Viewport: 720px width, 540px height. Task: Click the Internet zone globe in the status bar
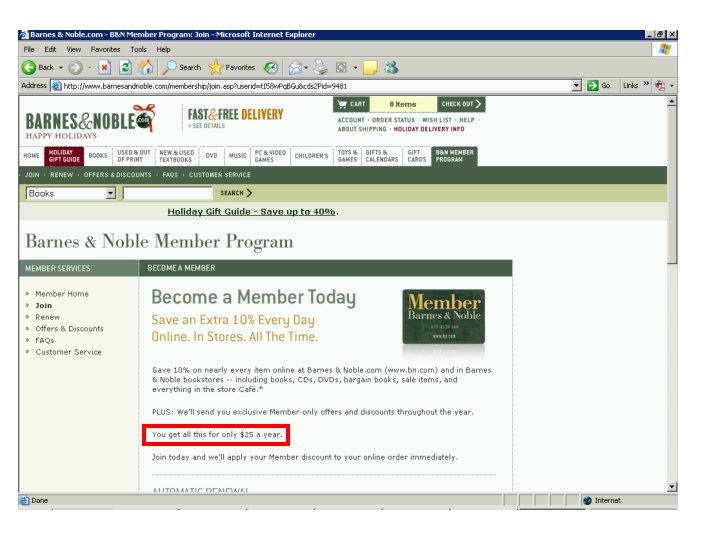click(x=587, y=501)
